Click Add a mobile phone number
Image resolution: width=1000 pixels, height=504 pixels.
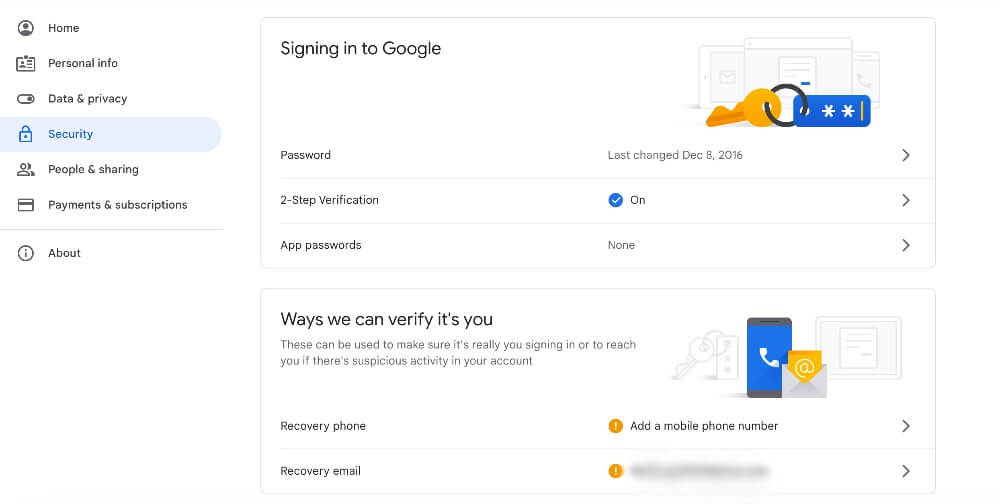coord(704,426)
